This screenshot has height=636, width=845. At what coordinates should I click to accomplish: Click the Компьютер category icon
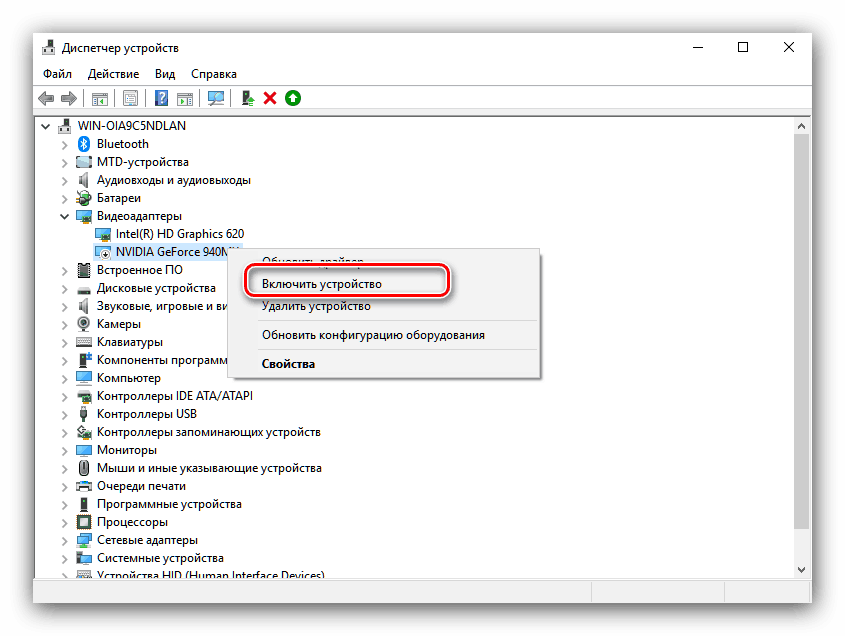point(84,378)
